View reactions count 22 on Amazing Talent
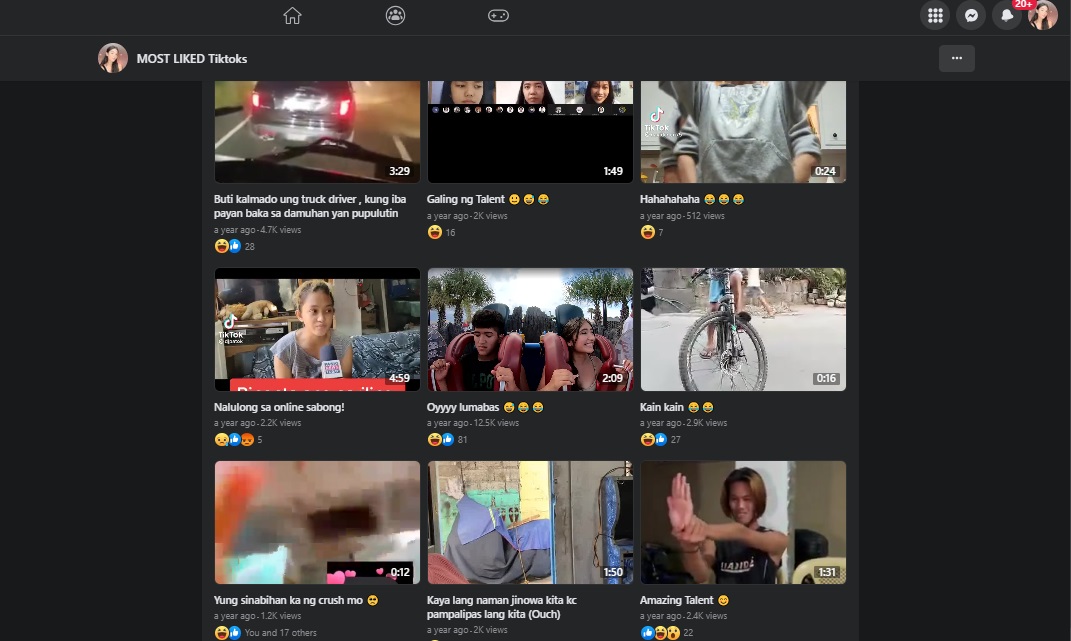 coord(667,633)
